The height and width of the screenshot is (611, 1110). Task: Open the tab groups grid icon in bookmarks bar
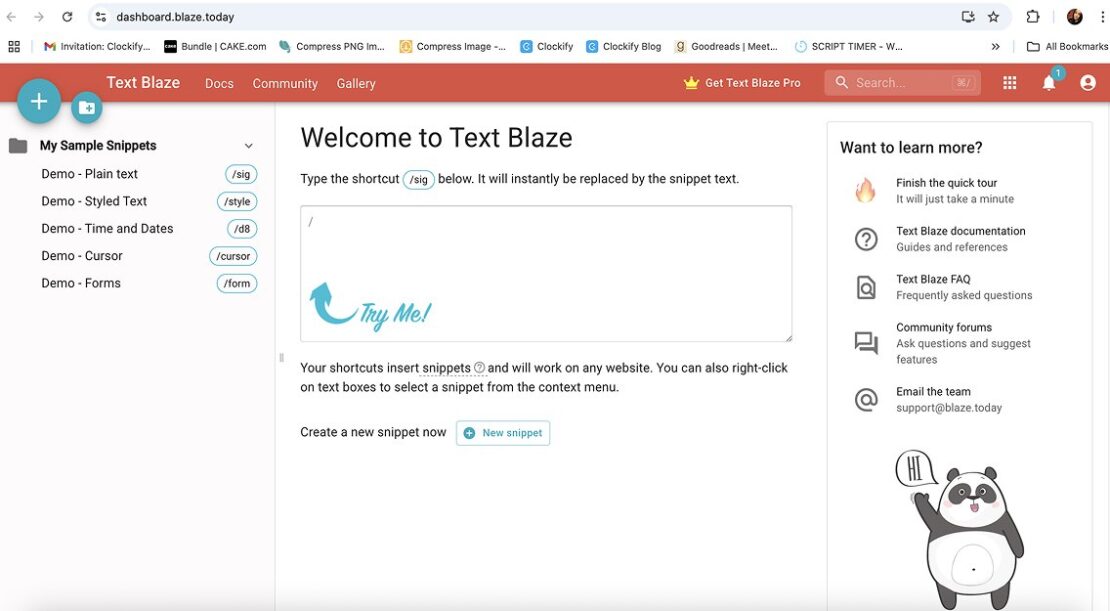click(13, 46)
